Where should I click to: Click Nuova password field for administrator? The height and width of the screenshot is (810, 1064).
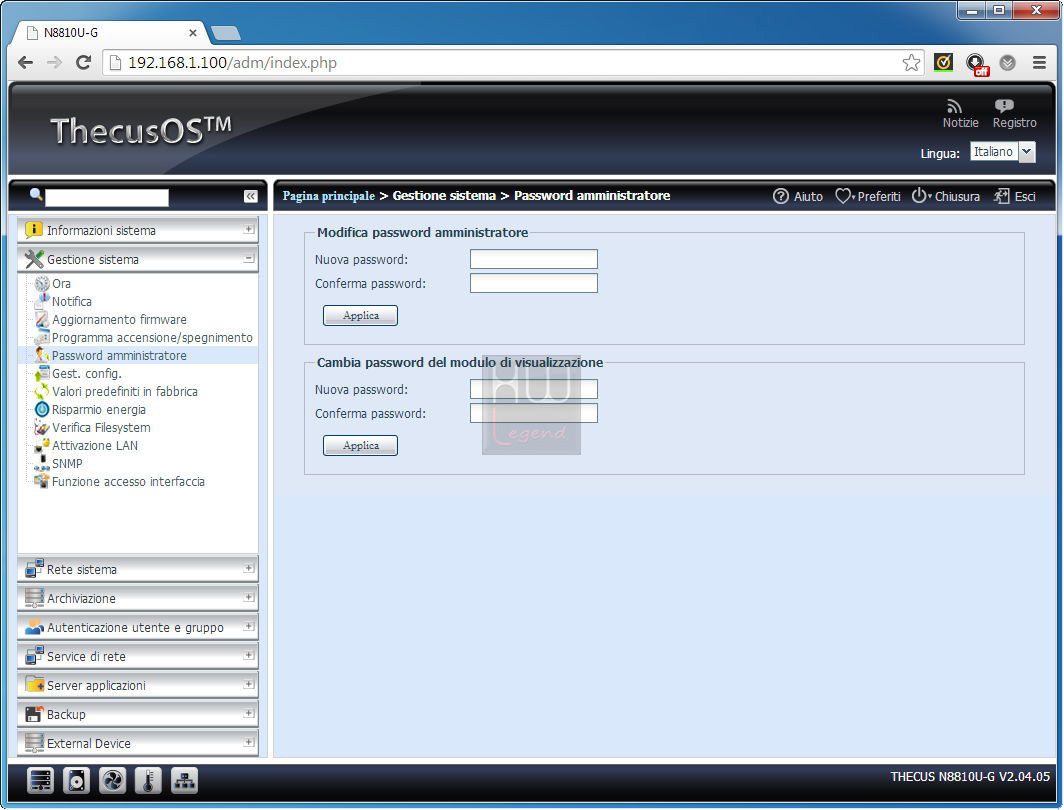tap(533, 259)
